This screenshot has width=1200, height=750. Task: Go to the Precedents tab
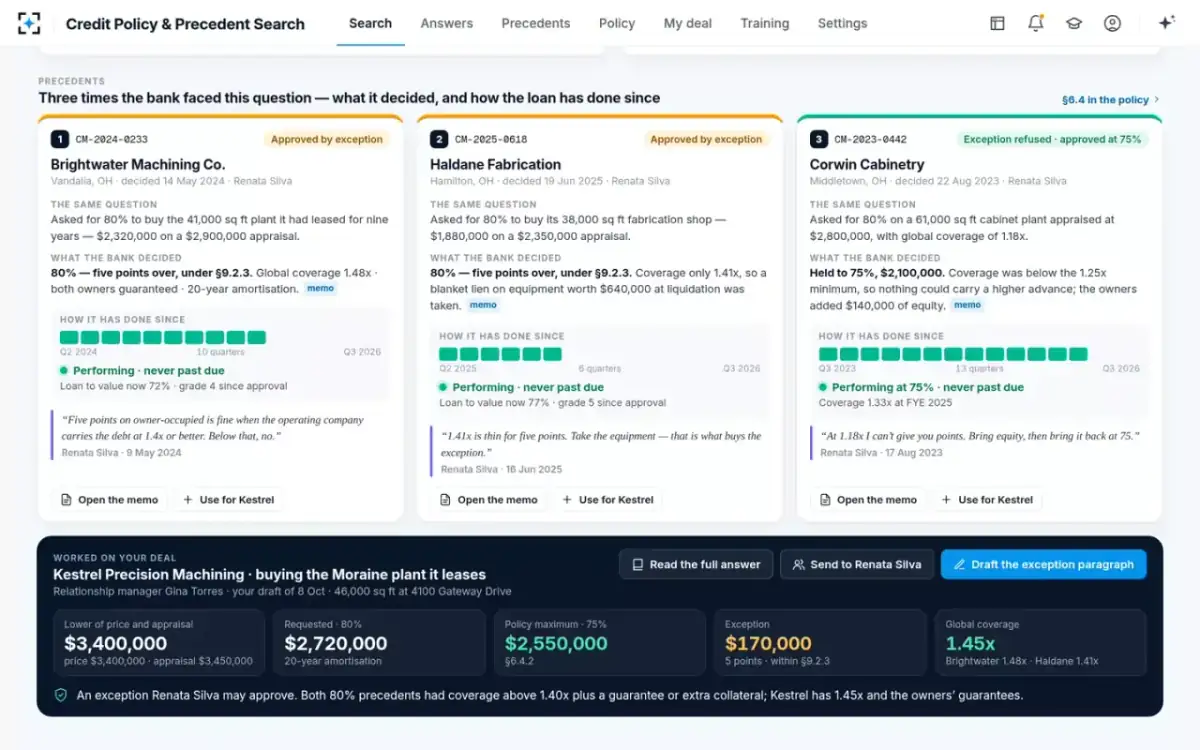[x=536, y=23]
